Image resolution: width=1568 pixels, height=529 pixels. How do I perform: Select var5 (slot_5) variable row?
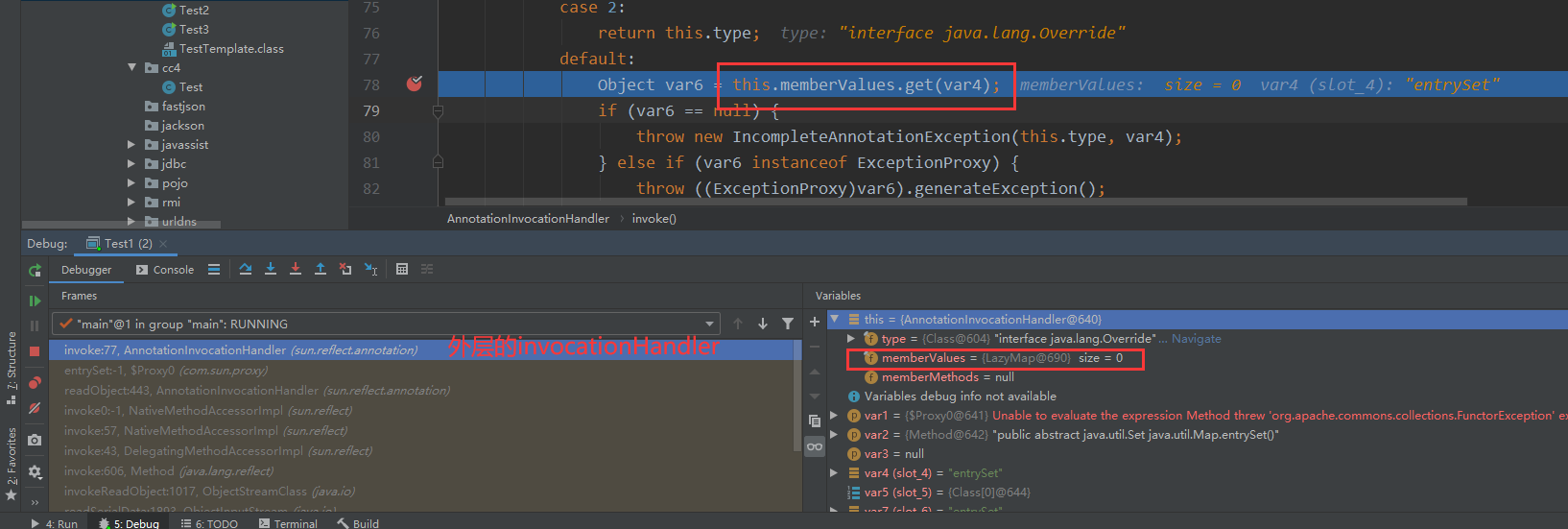(x=1198, y=493)
